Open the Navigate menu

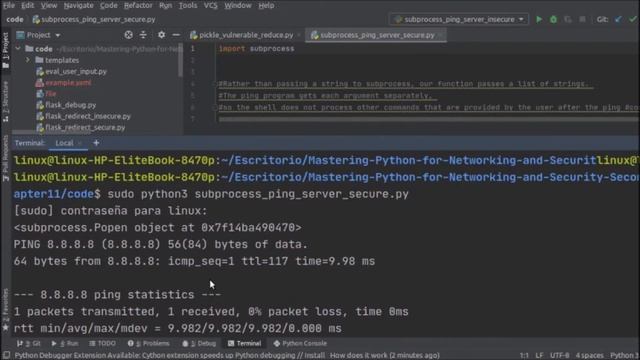pos(78,5)
